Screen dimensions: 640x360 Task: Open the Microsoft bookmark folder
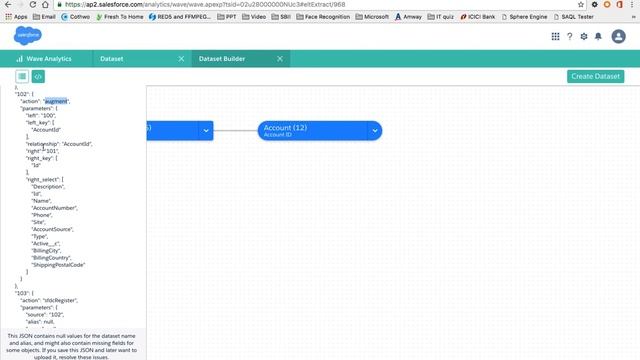372,17
